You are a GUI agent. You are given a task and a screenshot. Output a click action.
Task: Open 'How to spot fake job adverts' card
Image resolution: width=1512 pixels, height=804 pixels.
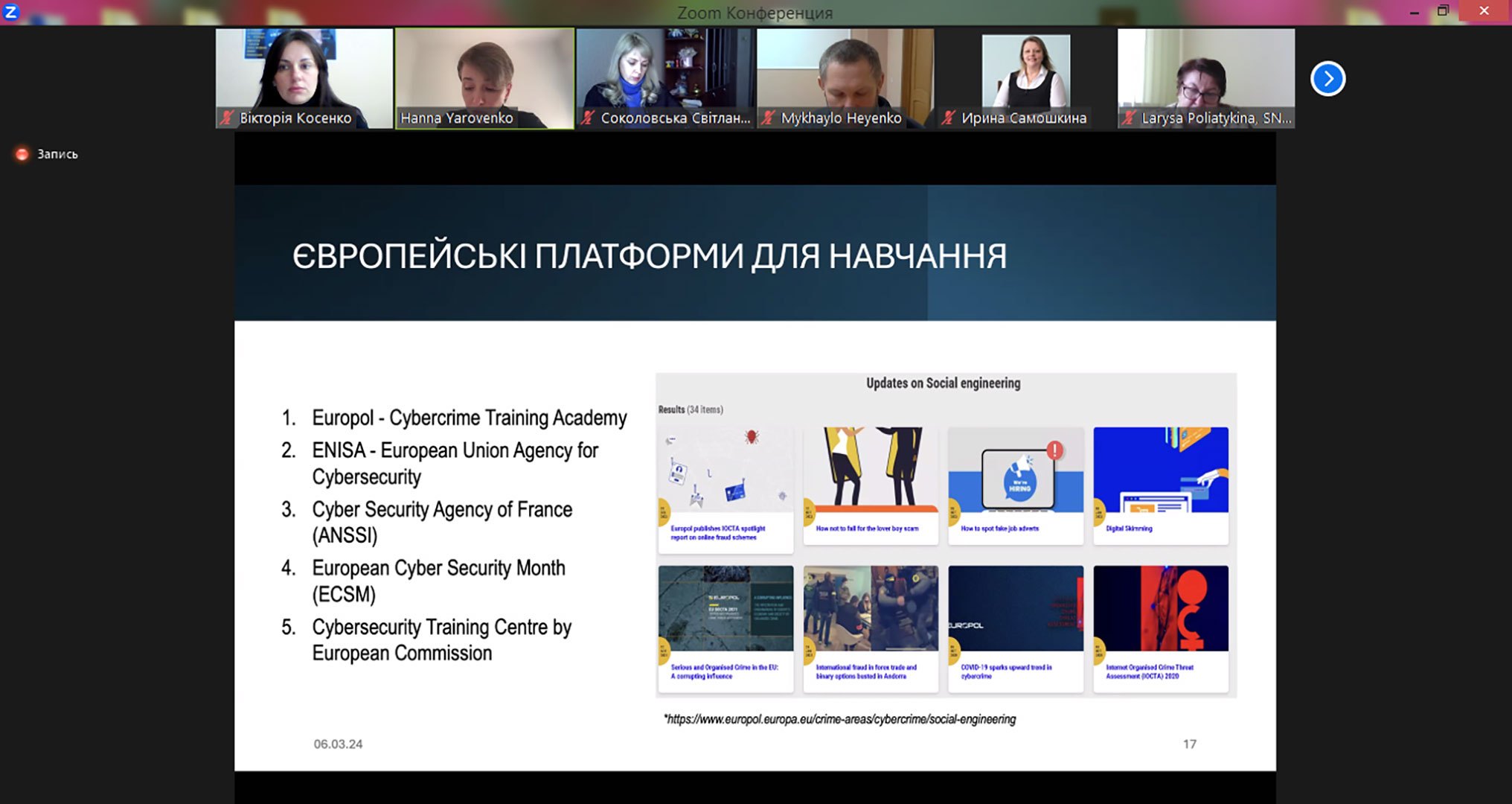pos(1016,485)
